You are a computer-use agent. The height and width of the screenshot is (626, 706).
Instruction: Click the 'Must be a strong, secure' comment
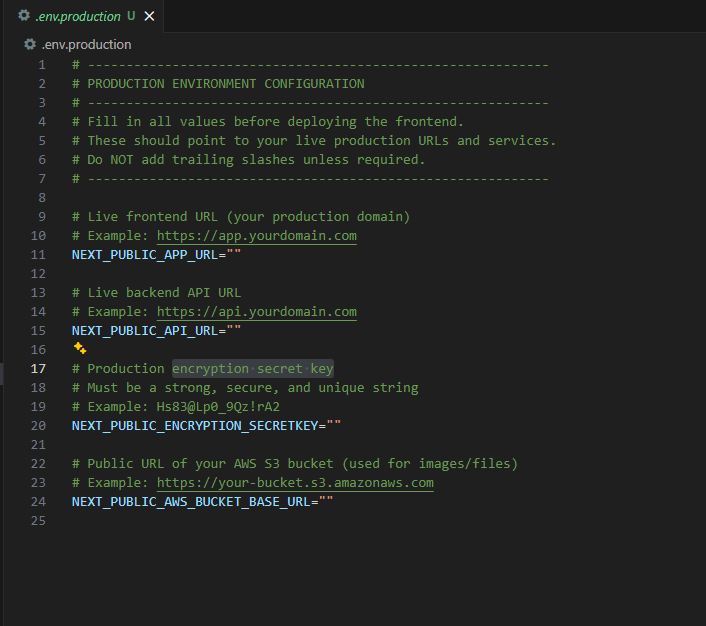click(245, 388)
